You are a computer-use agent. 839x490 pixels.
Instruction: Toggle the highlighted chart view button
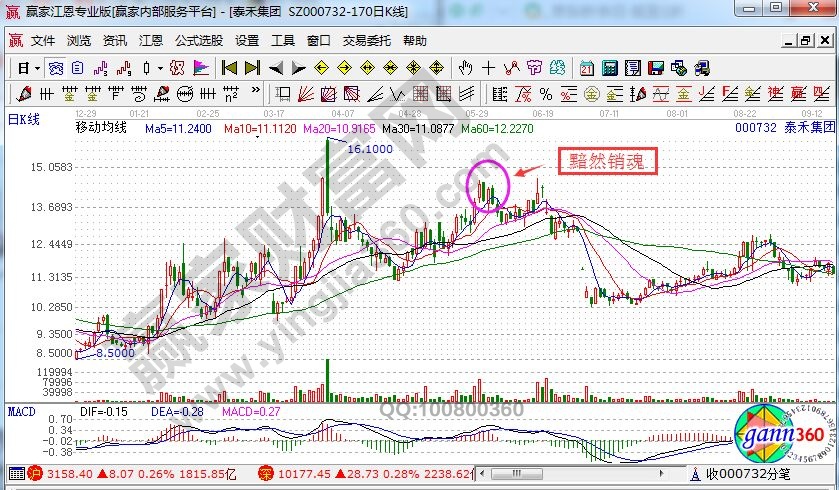(58, 68)
